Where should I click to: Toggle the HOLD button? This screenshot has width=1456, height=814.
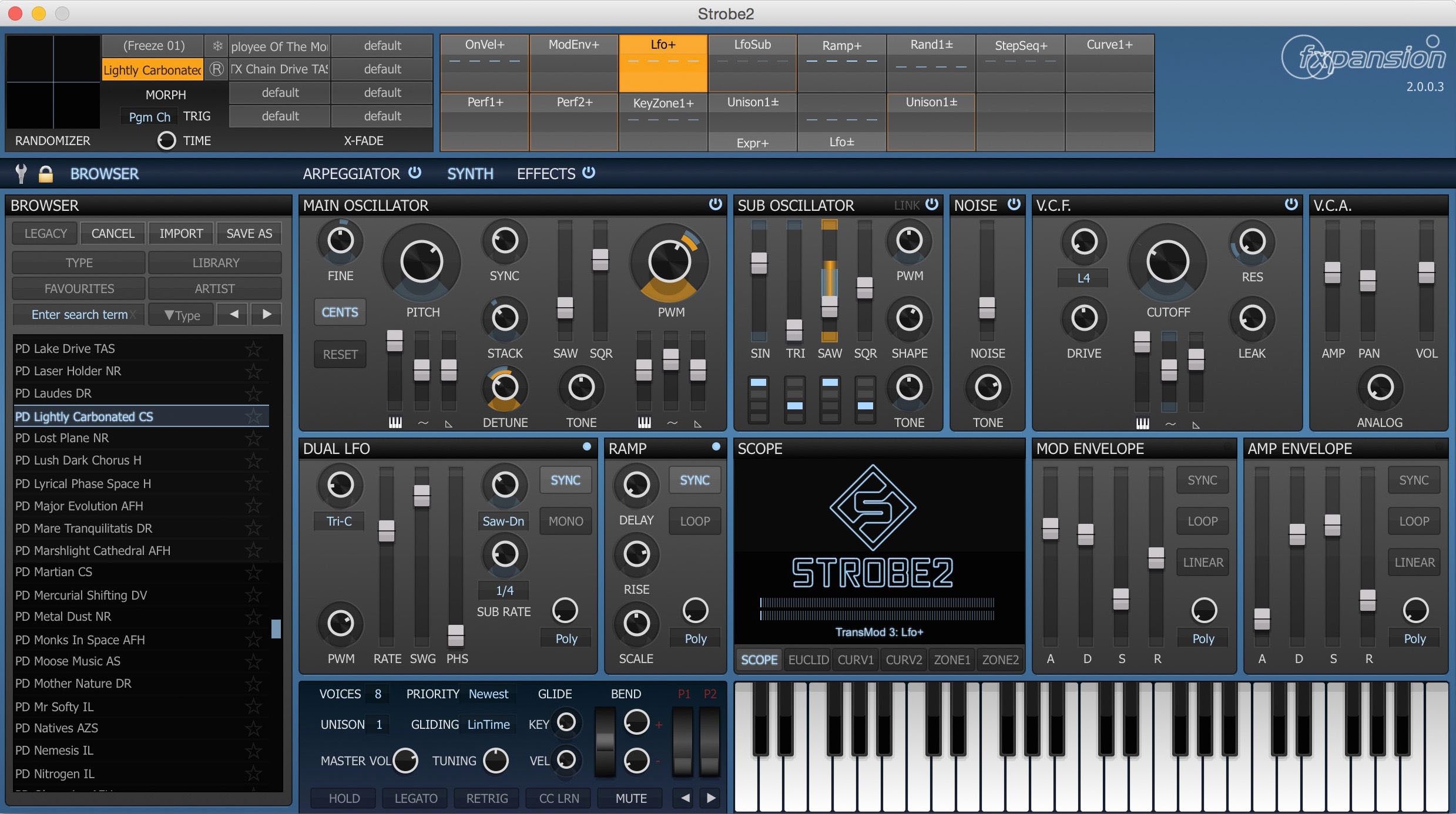pyautogui.click(x=344, y=798)
